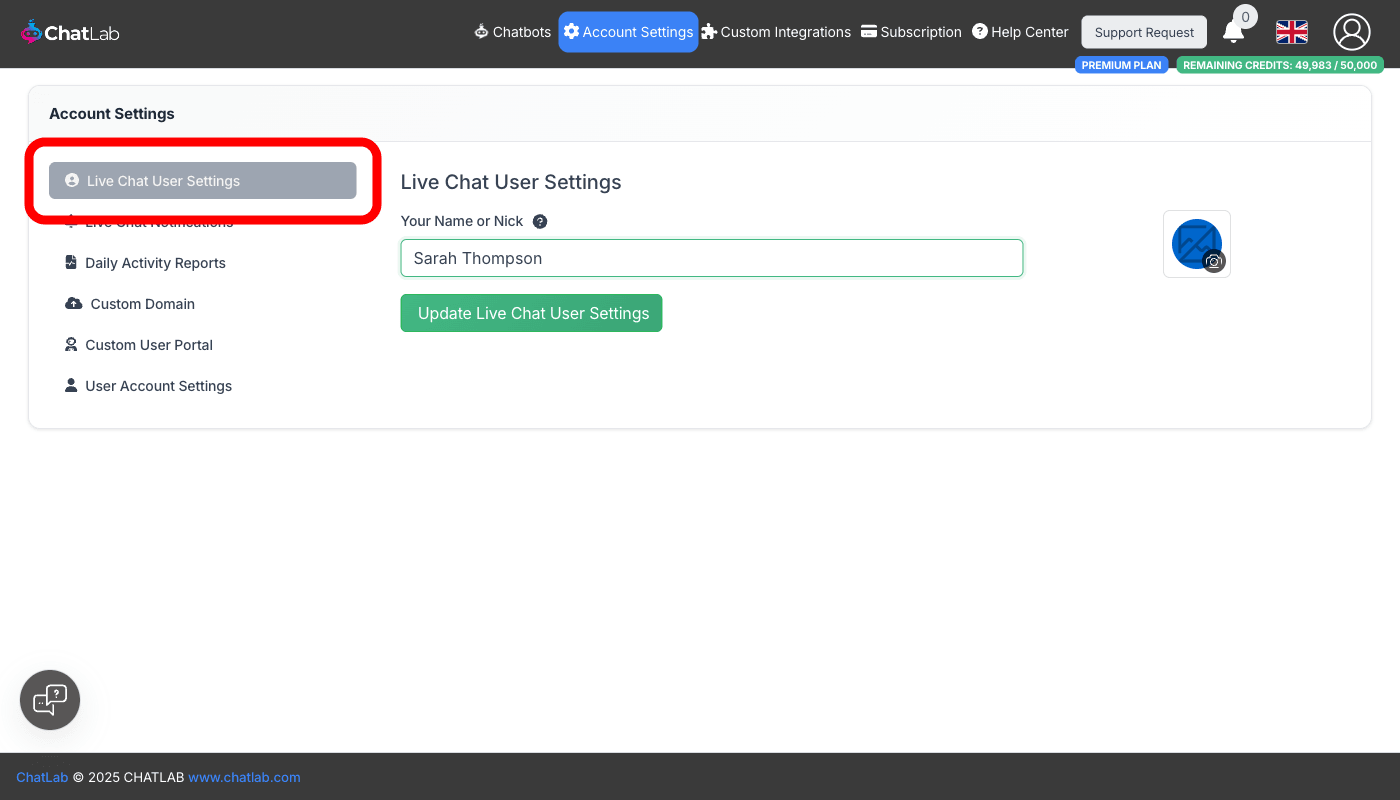Image resolution: width=1400 pixels, height=800 pixels.
Task: Click the Your Name or Nick field
Action: coord(711,258)
